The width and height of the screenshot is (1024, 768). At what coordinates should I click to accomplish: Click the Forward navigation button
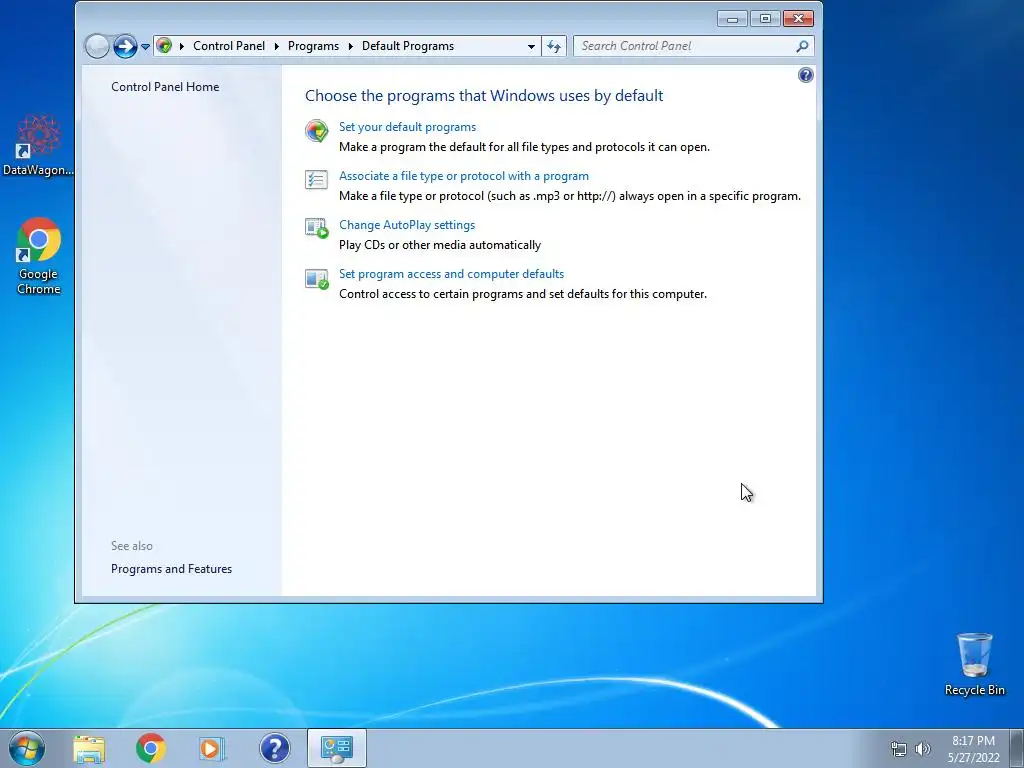coord(125,46)
